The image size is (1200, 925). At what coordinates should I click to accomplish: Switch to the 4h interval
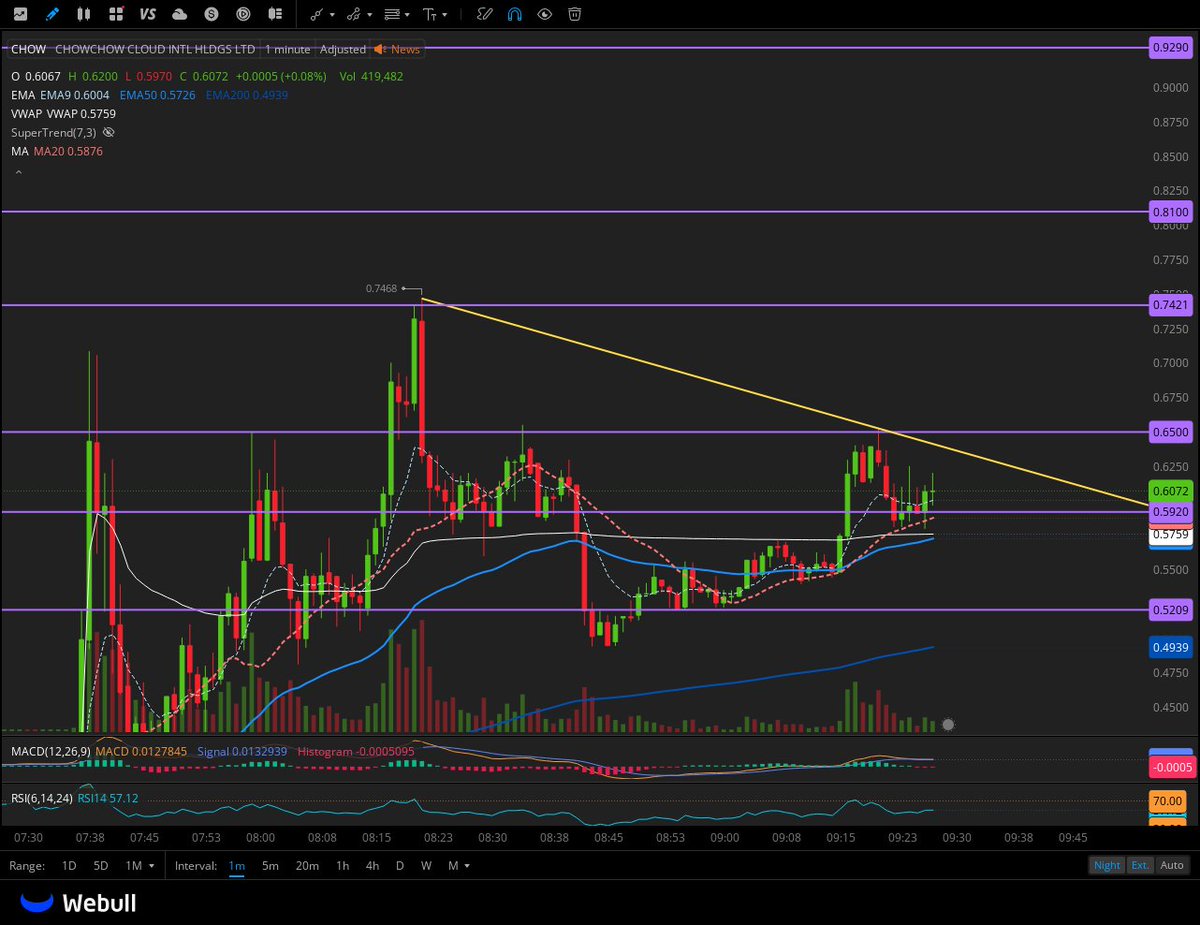(x=372, y=865)
